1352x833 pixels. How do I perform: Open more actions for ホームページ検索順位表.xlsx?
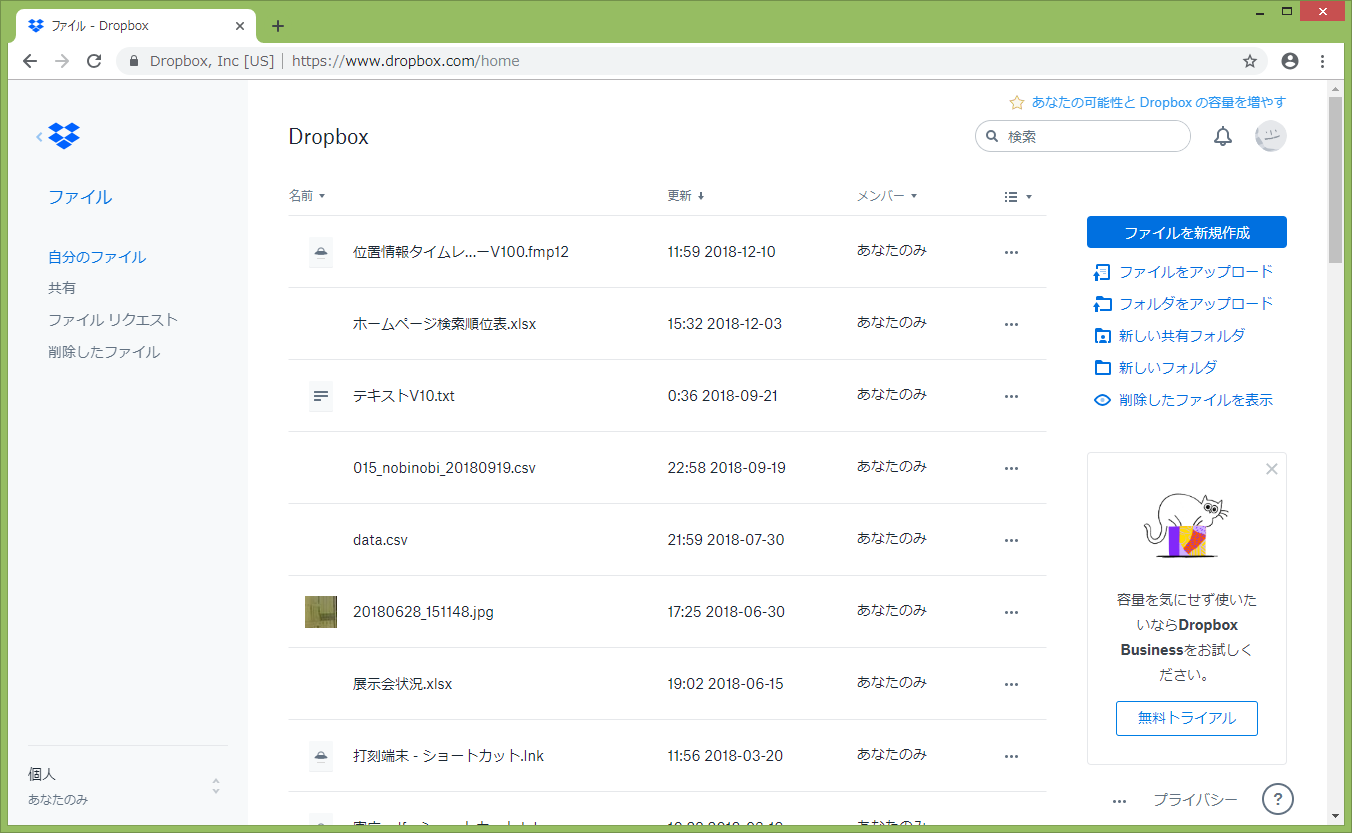tap(1011, 324)
